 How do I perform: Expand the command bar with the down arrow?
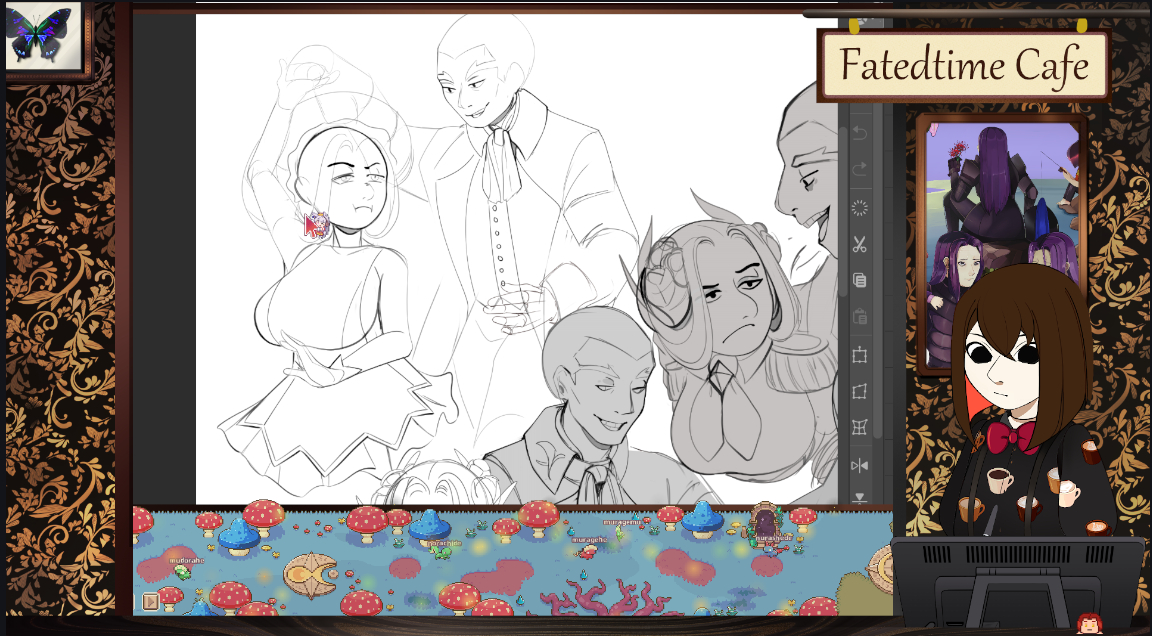[859, 497]
